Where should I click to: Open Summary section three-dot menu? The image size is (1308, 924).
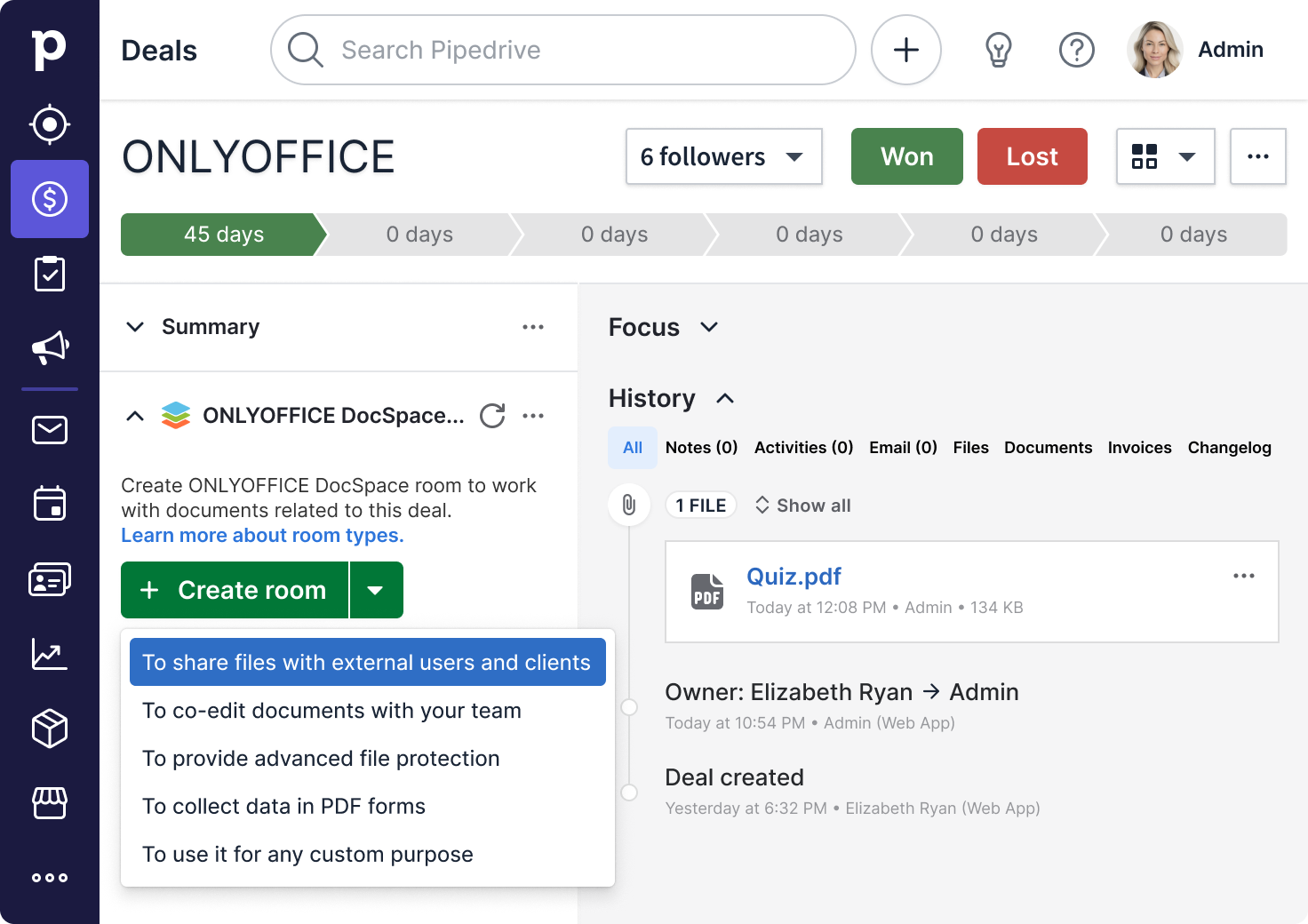533,327
